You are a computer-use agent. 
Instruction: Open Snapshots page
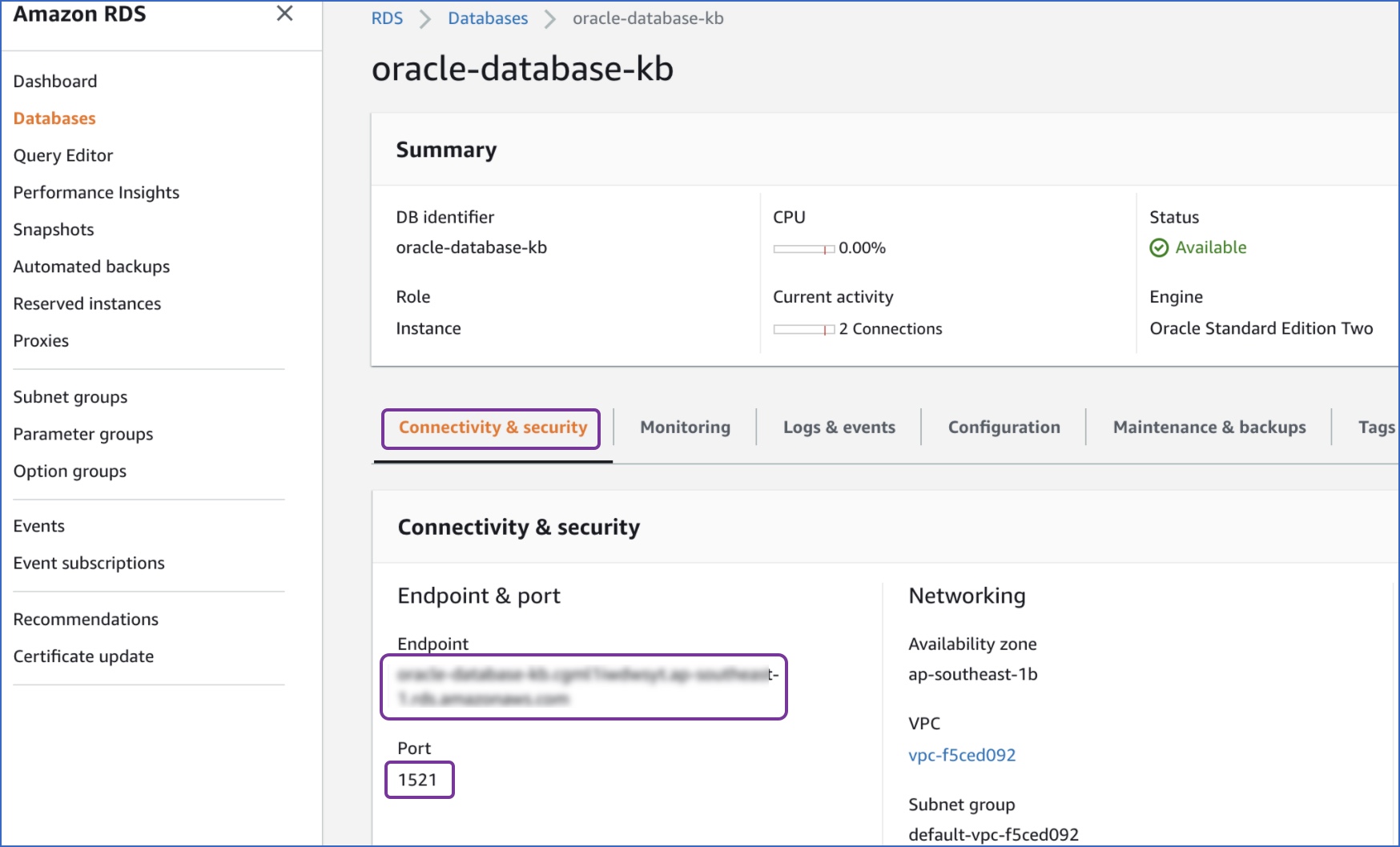click(x=54, y=230)
